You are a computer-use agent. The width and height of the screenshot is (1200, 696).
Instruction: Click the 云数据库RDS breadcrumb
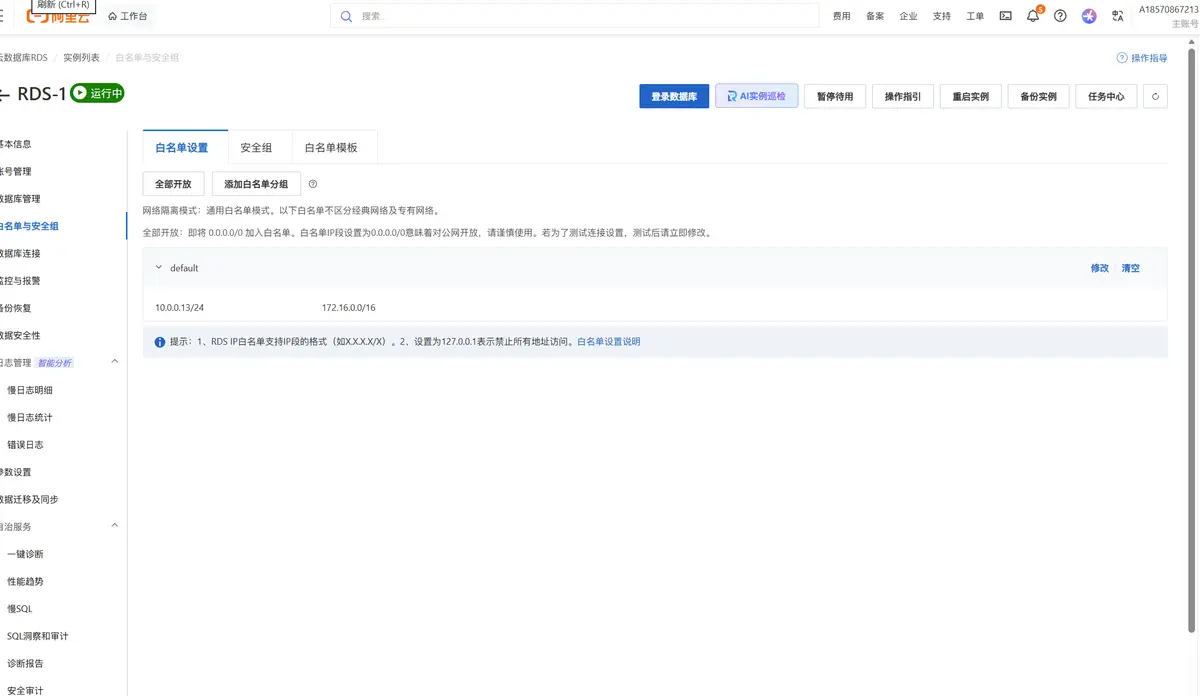click(23, 58)
